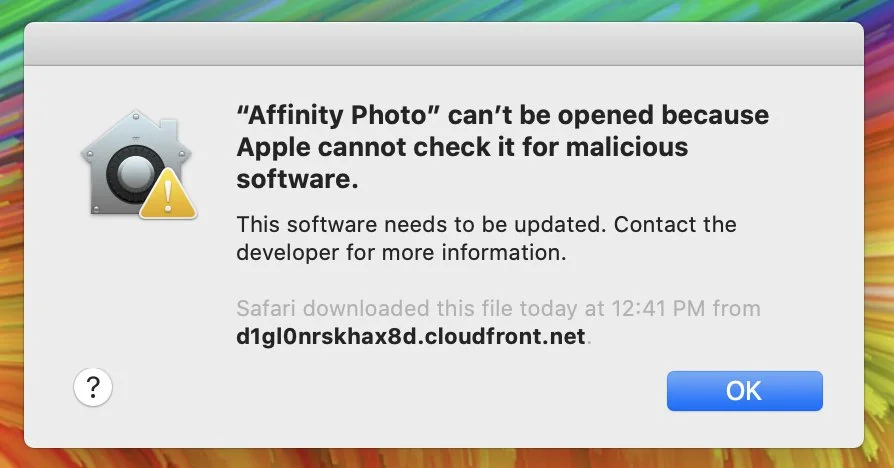The image size is (894, 468).
Task: Click the word "Apple" in the heading
Action: pos(273,148)
